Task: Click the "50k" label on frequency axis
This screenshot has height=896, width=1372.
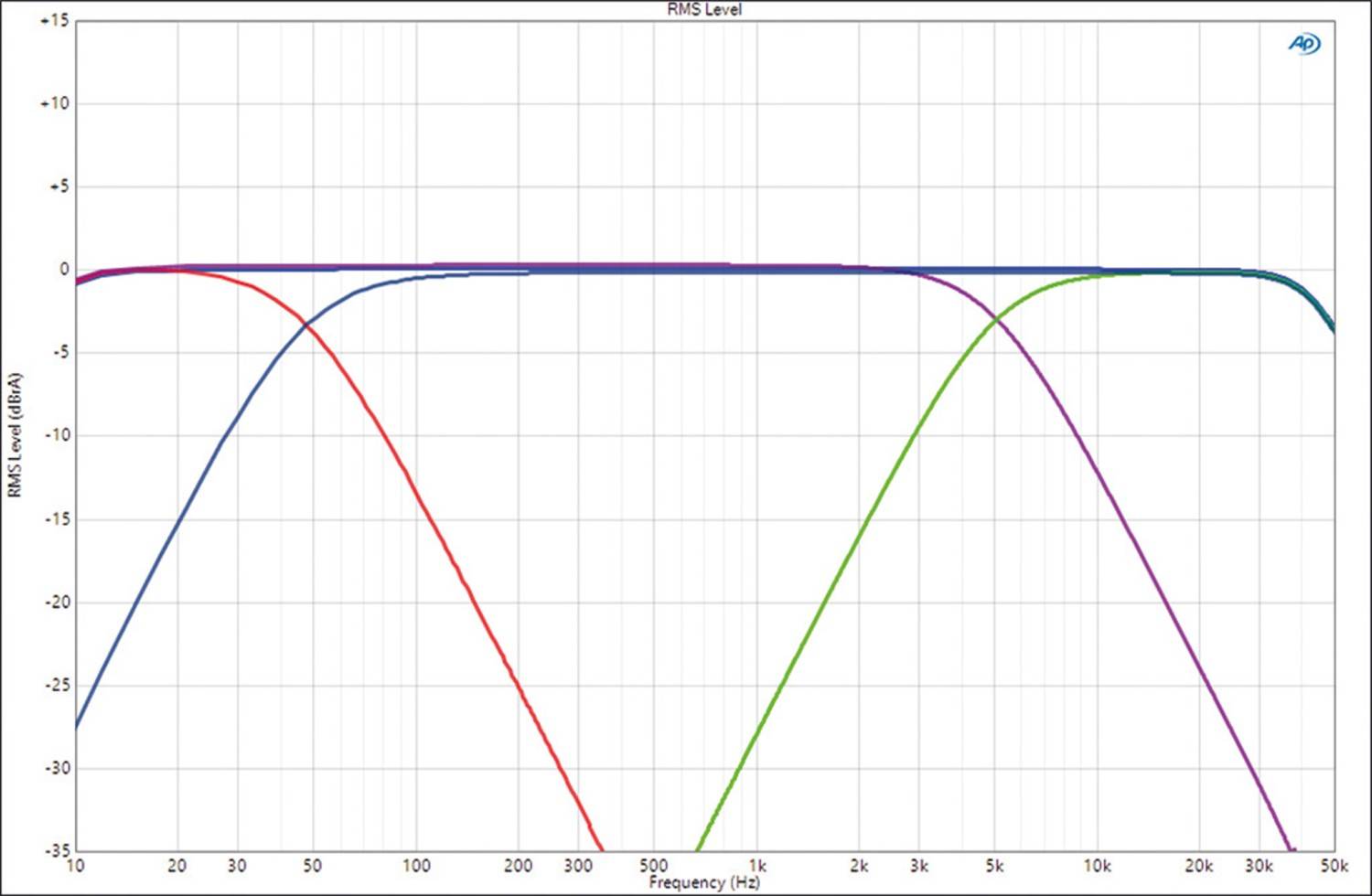Action: (1334, 865)
